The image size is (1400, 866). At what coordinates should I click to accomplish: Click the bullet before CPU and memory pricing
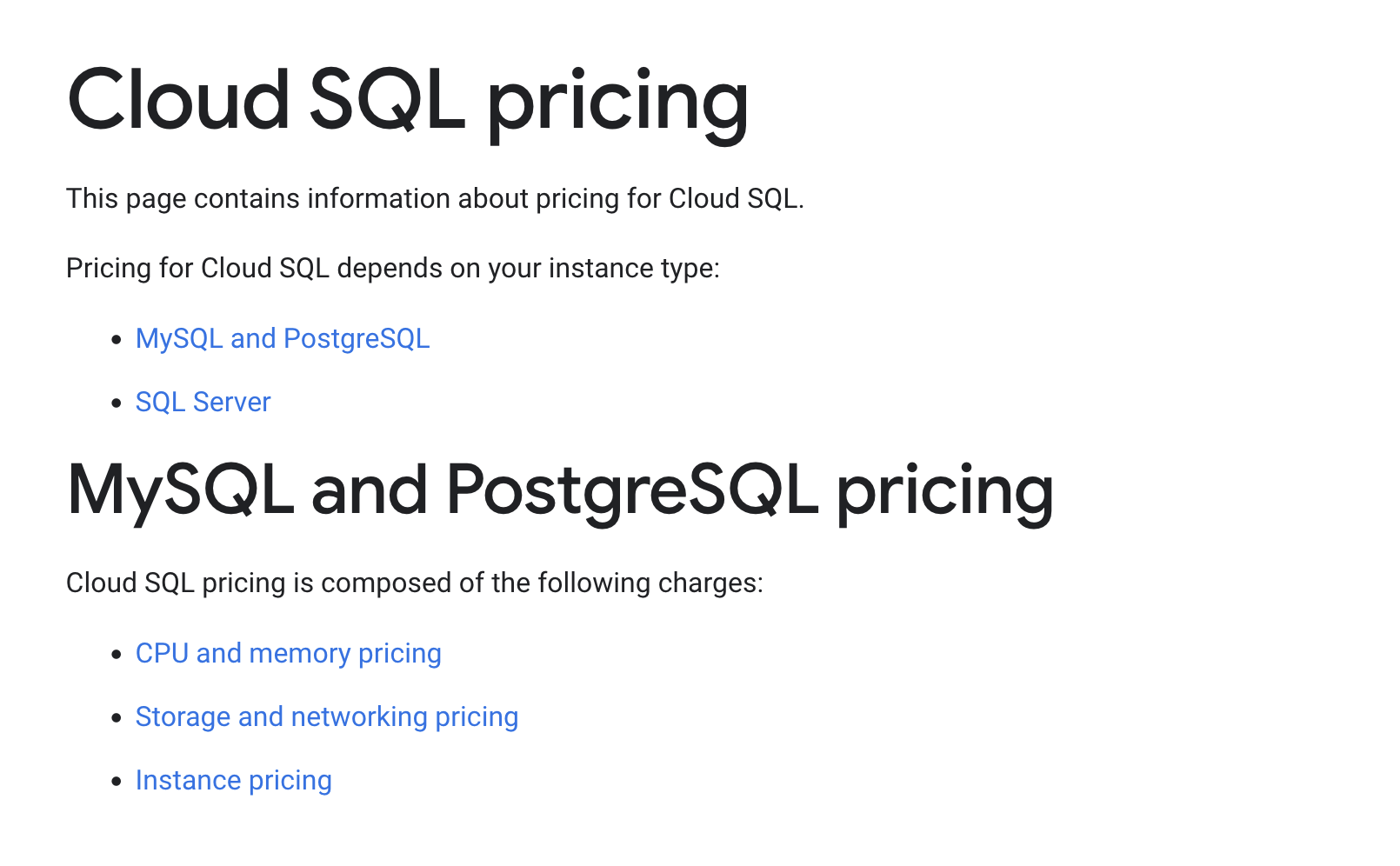pyautogui.click(x=117, y=654)
